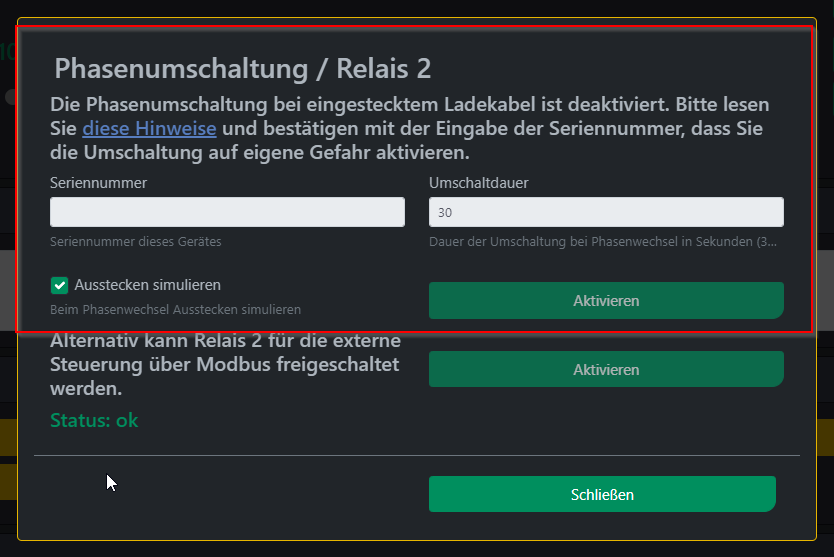Click the hint "Seriennummer dieses Gerätes"

(x=136, y=242)
